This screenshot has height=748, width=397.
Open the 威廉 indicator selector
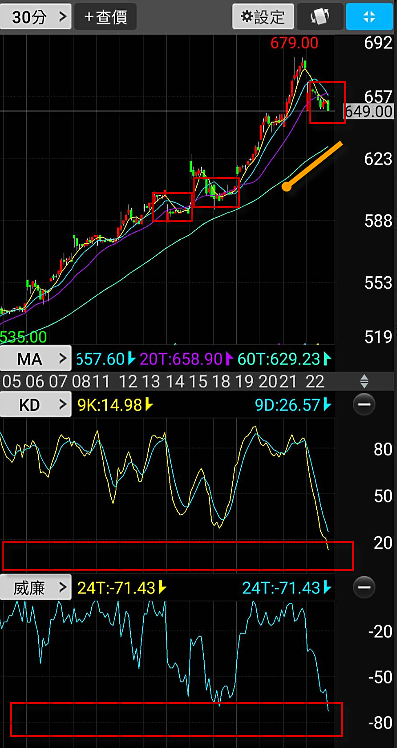[35, 588]
